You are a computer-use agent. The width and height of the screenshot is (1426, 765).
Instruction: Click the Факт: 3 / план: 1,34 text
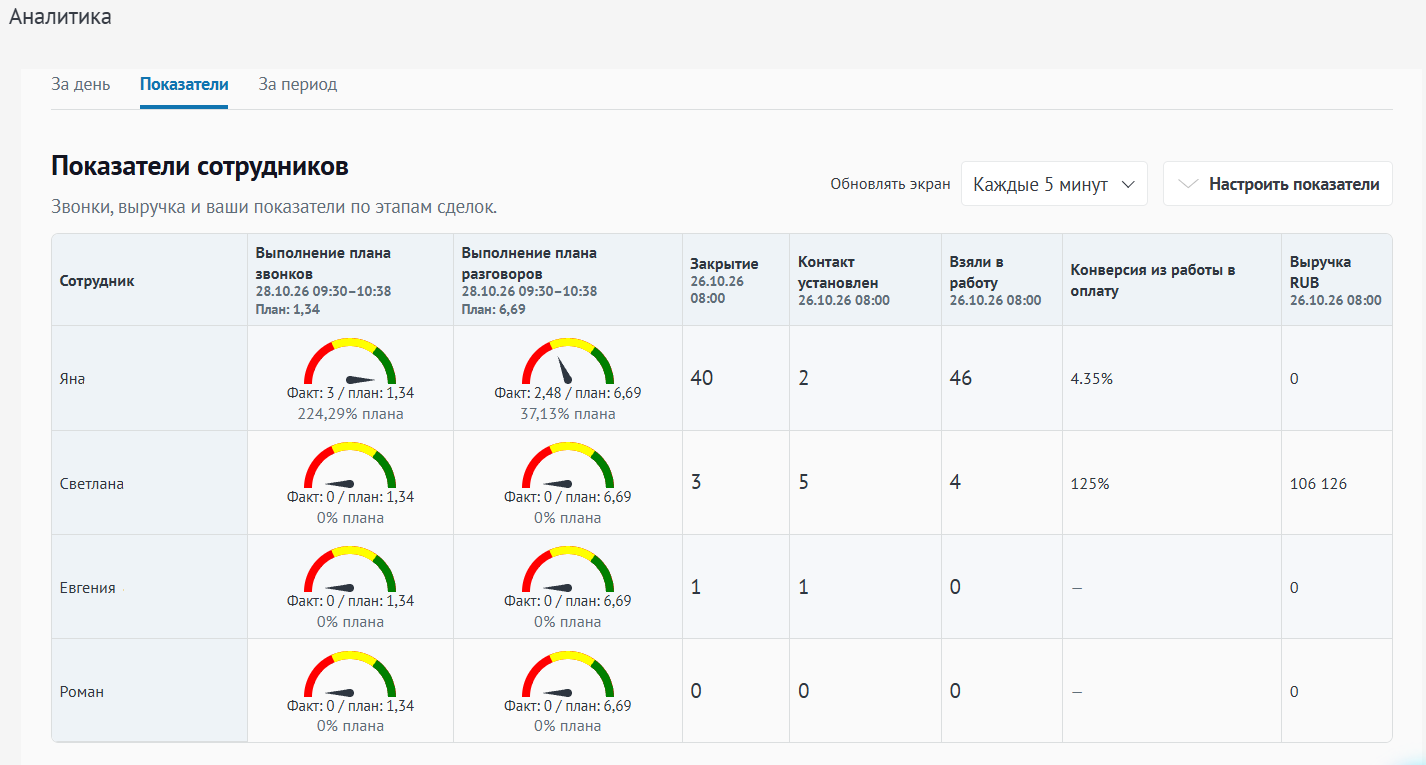click(350, 393)
